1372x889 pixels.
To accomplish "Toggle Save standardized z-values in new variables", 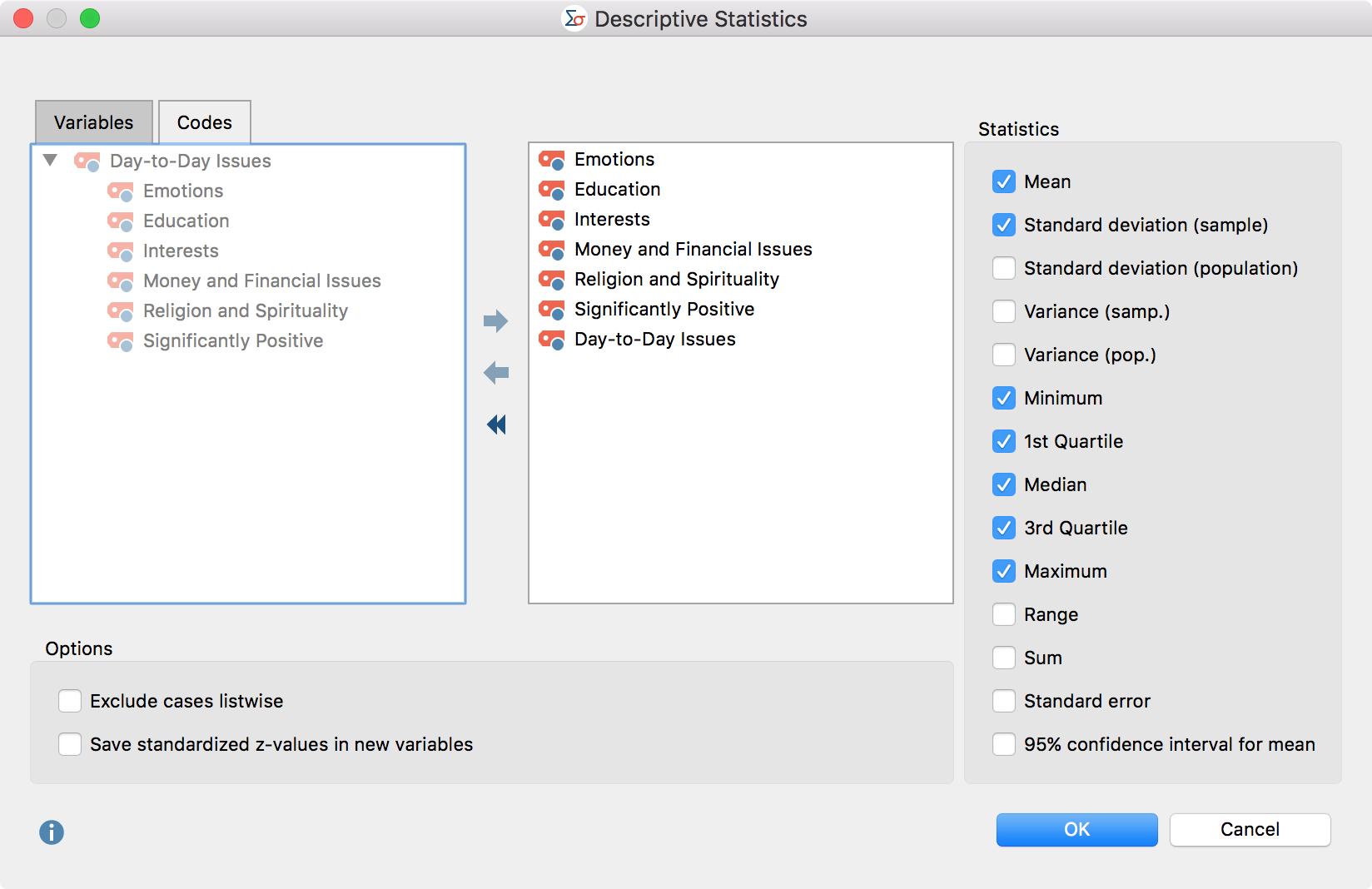I will [x=70, y=744].
